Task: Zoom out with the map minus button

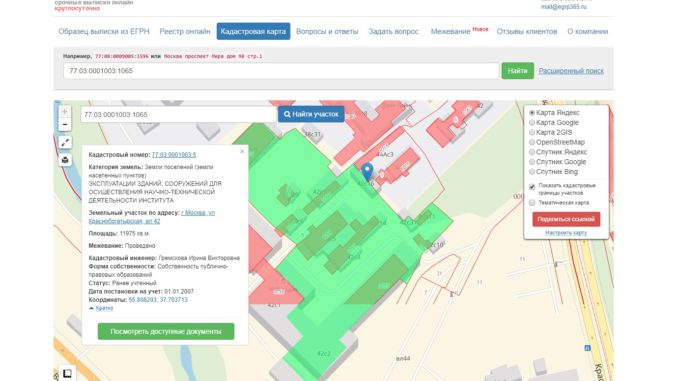Action: point(65,125)
